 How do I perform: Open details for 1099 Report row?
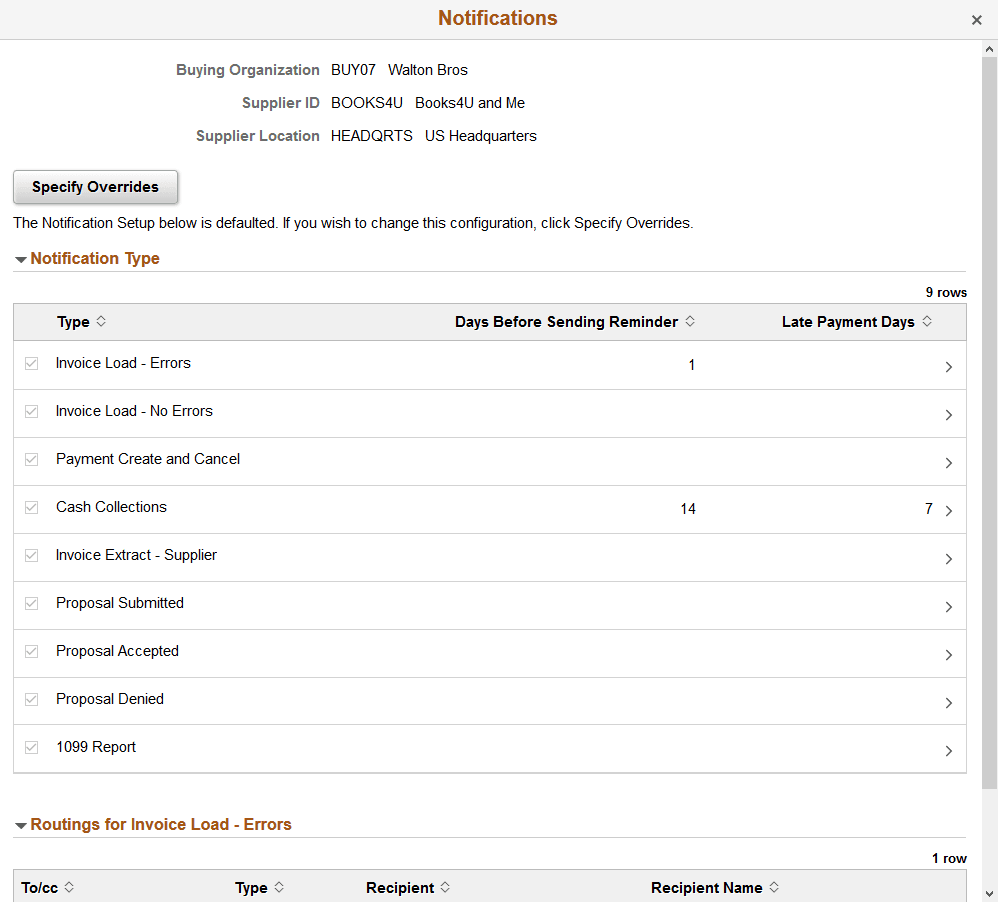pos(949,751)
